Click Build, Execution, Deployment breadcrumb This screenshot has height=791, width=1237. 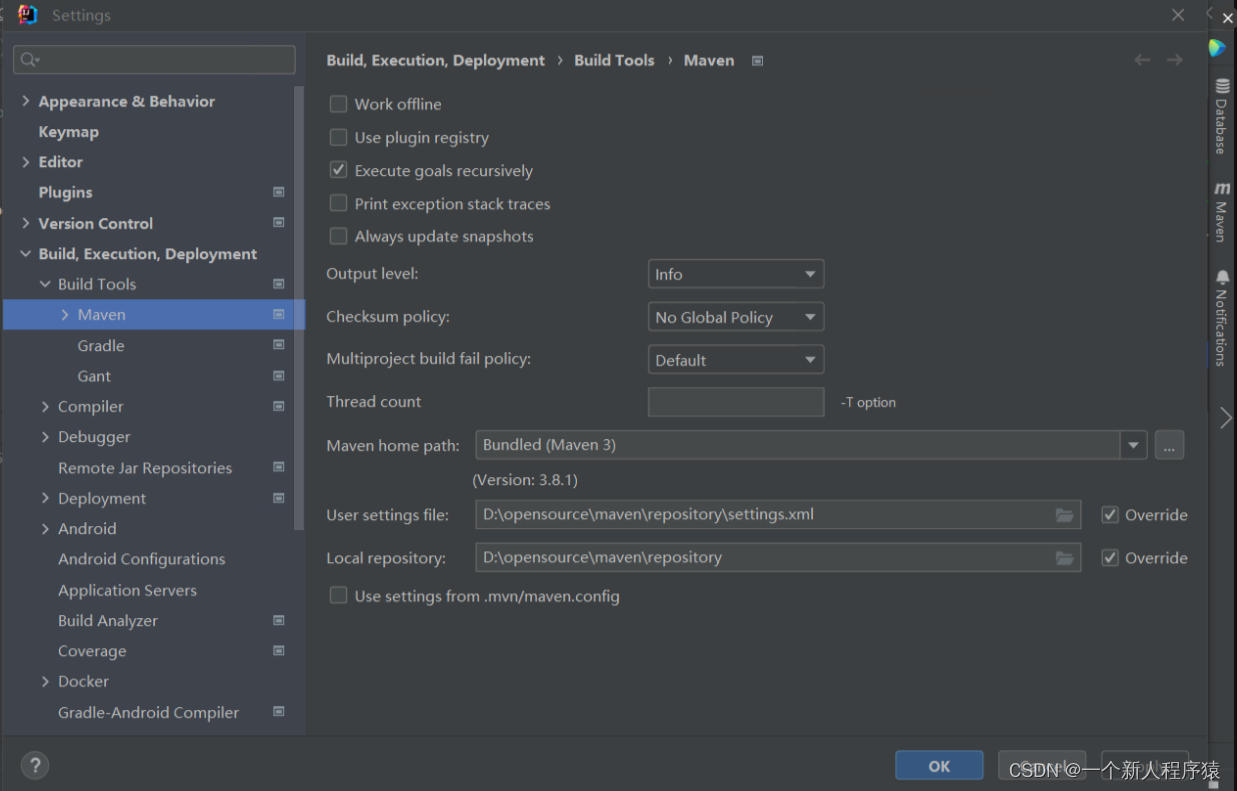(435, 60)
